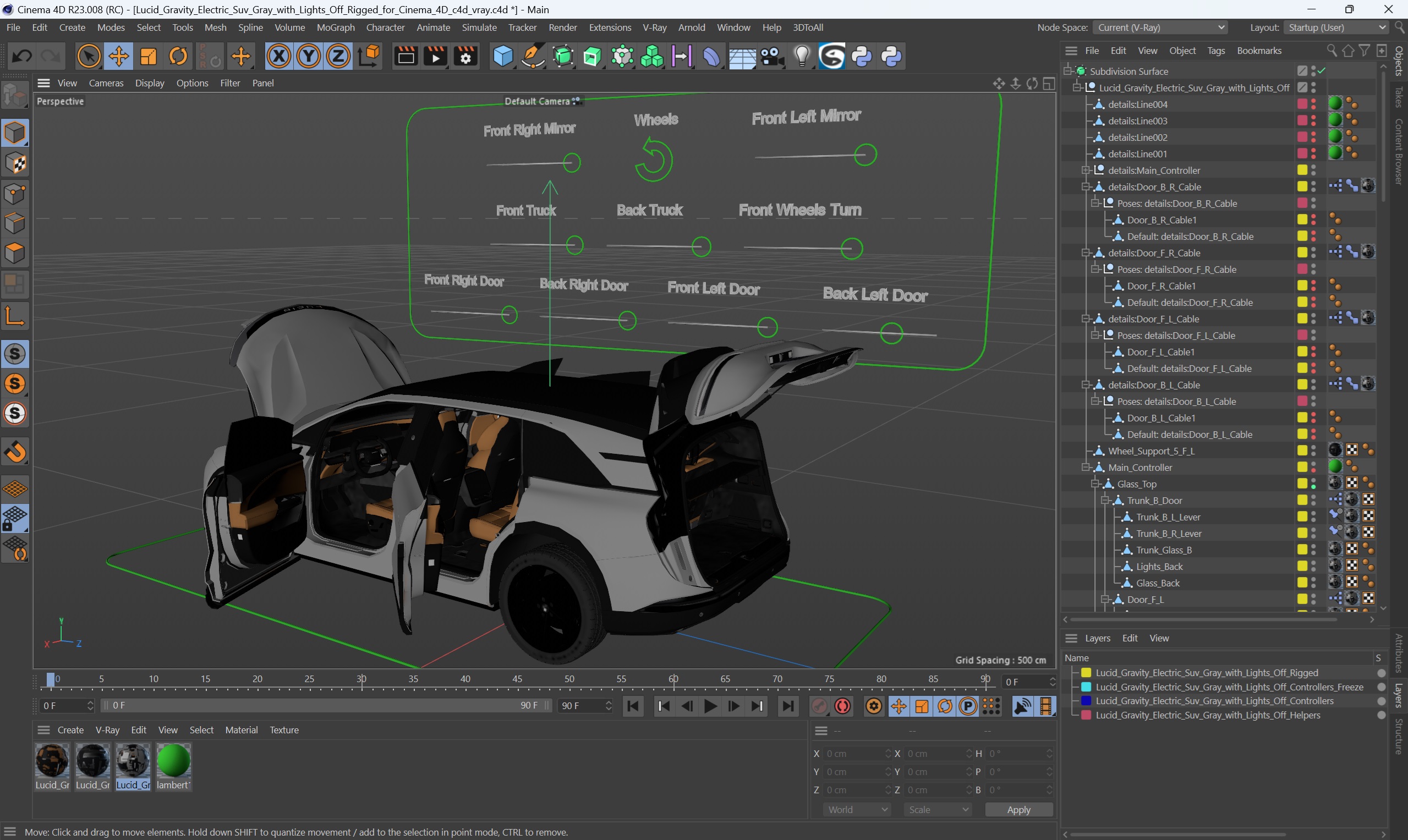This screenshot has height=840, width=1408.
Task: Open the V-Ray menu
Action: click(x=654, y=27)
